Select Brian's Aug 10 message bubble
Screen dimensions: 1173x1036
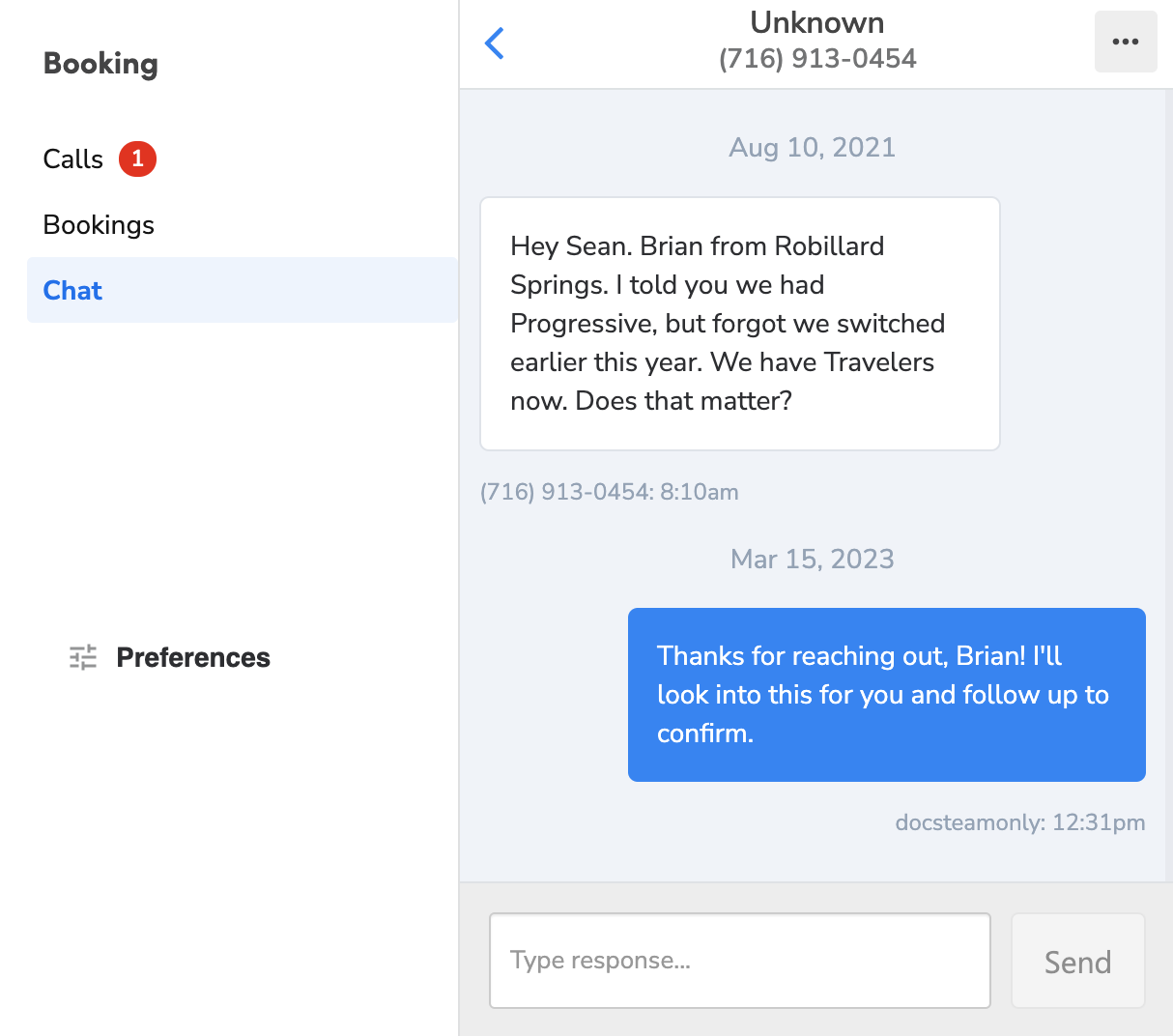pyautogui.click(x=739, y=323)
